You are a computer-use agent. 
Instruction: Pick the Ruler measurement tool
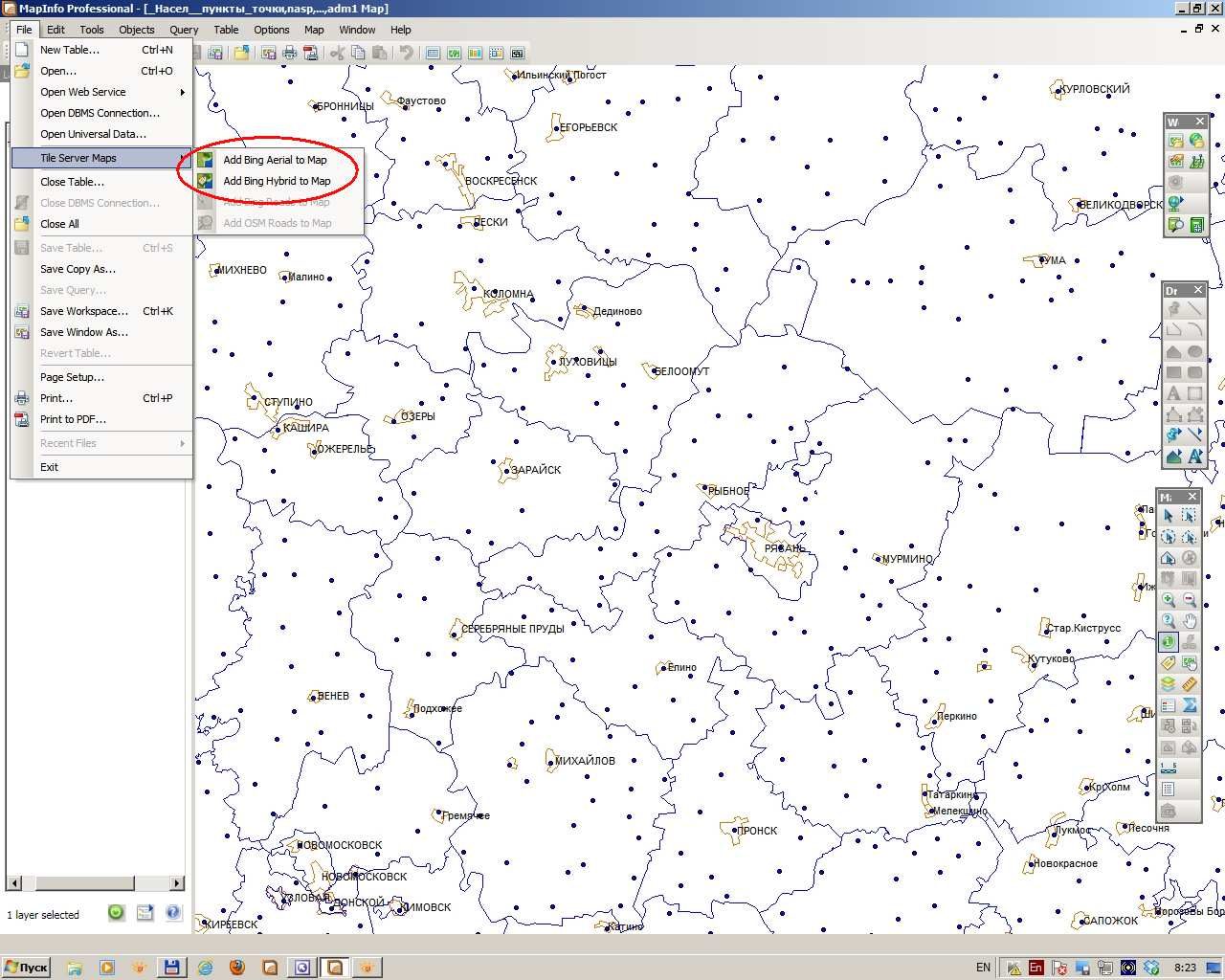pyautogui.click(x=1190, y=684)
